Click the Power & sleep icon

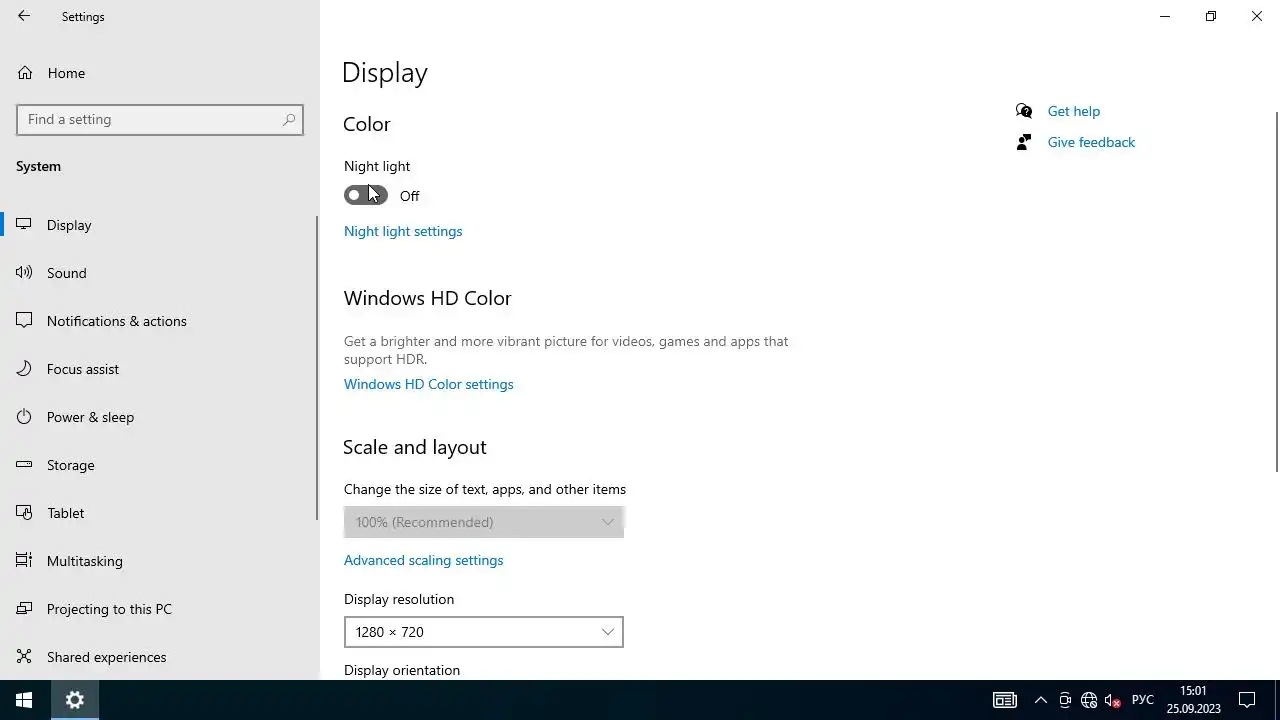pos(25,417)
